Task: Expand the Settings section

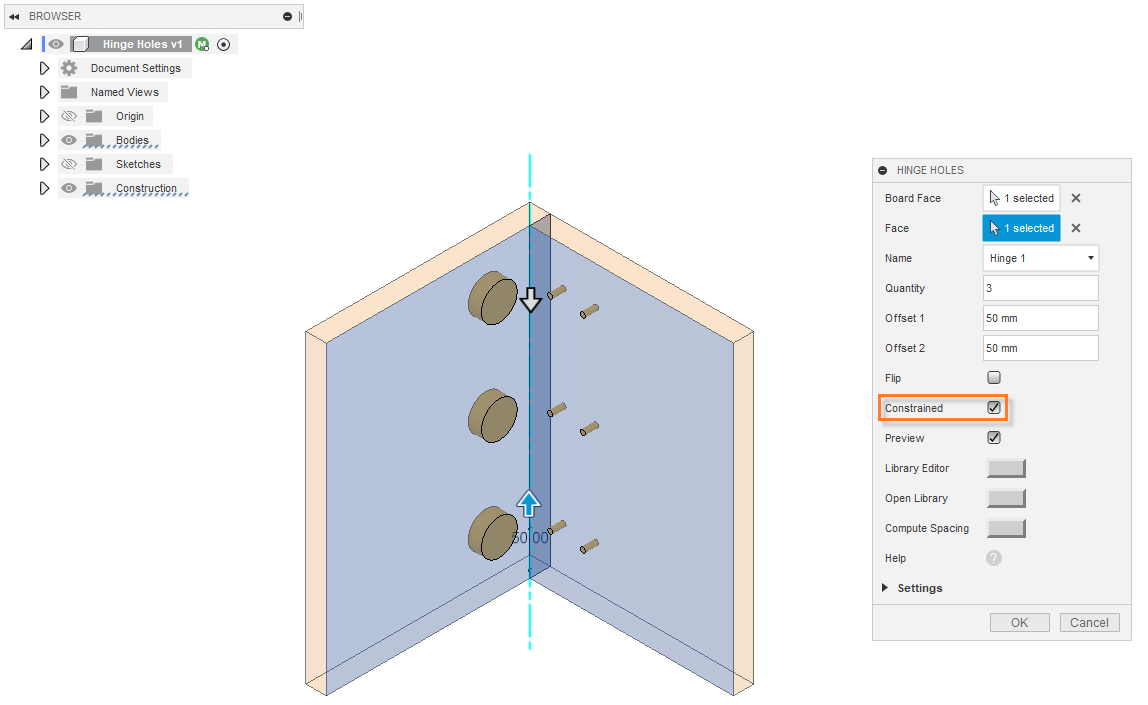Action: (x=885, y=588)
